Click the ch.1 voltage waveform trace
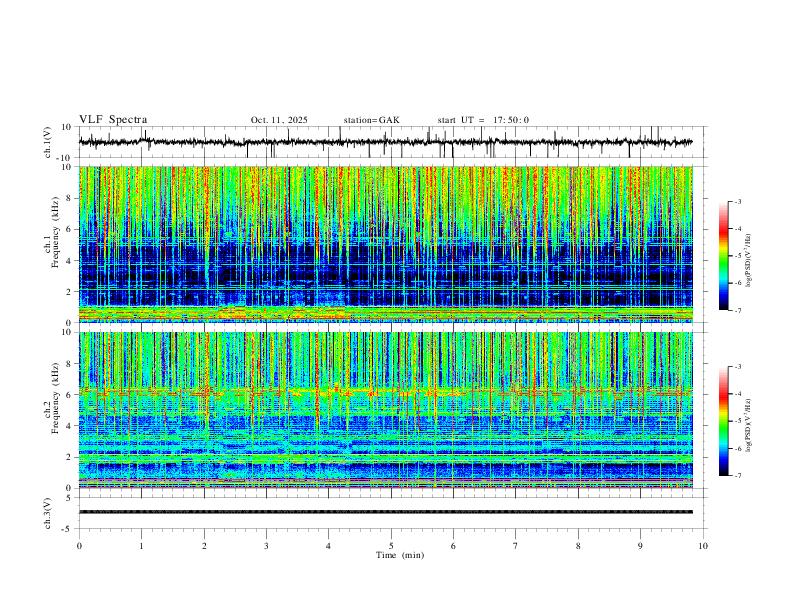 point(385,142)
